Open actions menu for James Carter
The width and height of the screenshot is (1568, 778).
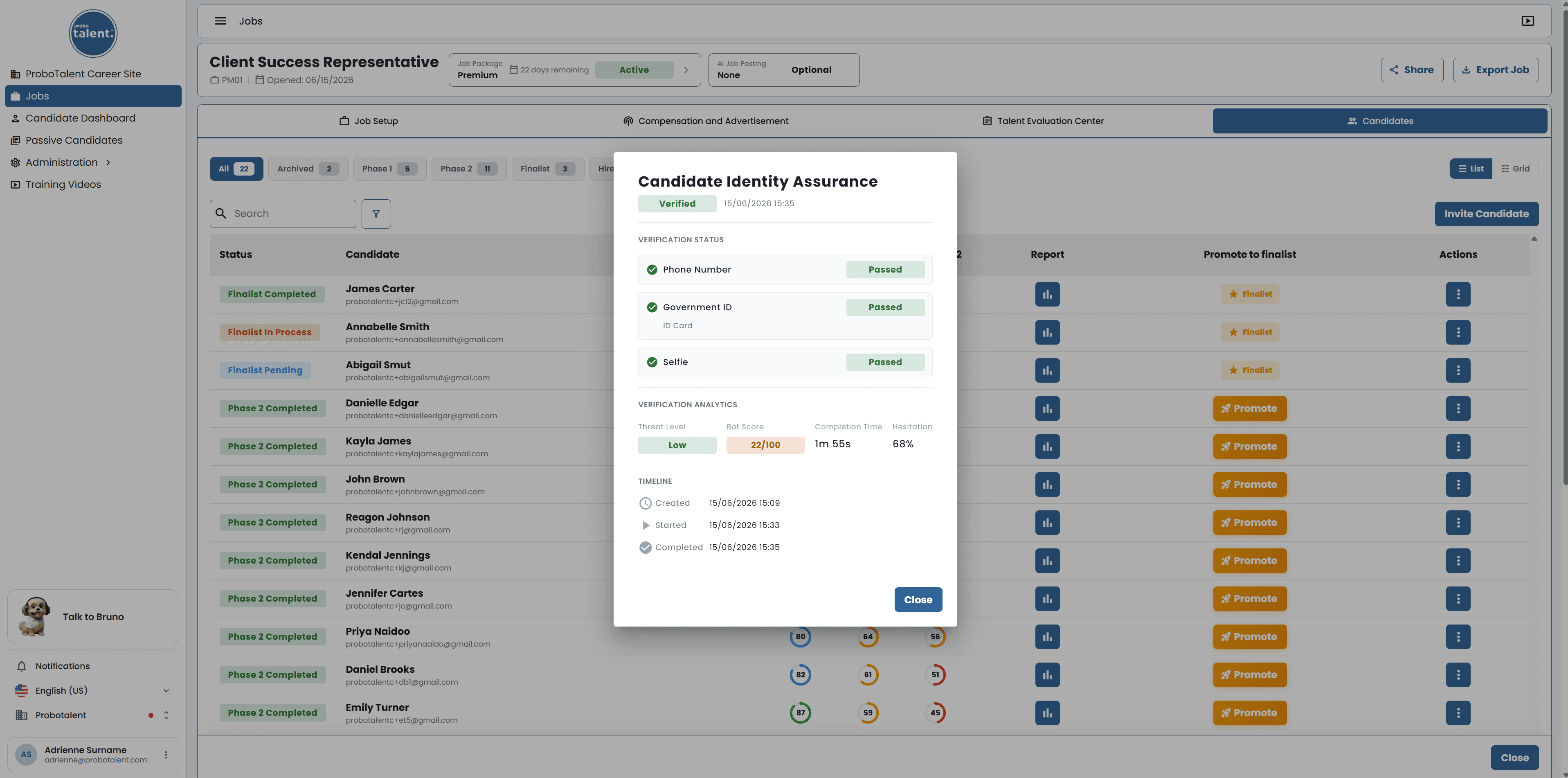tap(1458, 294)
